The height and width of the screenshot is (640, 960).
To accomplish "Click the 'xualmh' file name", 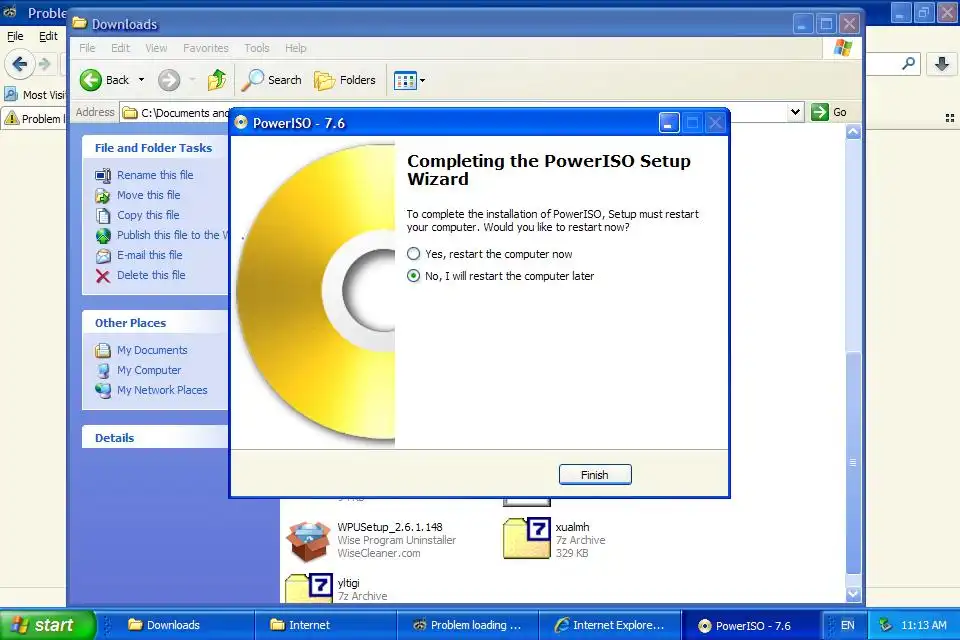I will tap(572, 527).
